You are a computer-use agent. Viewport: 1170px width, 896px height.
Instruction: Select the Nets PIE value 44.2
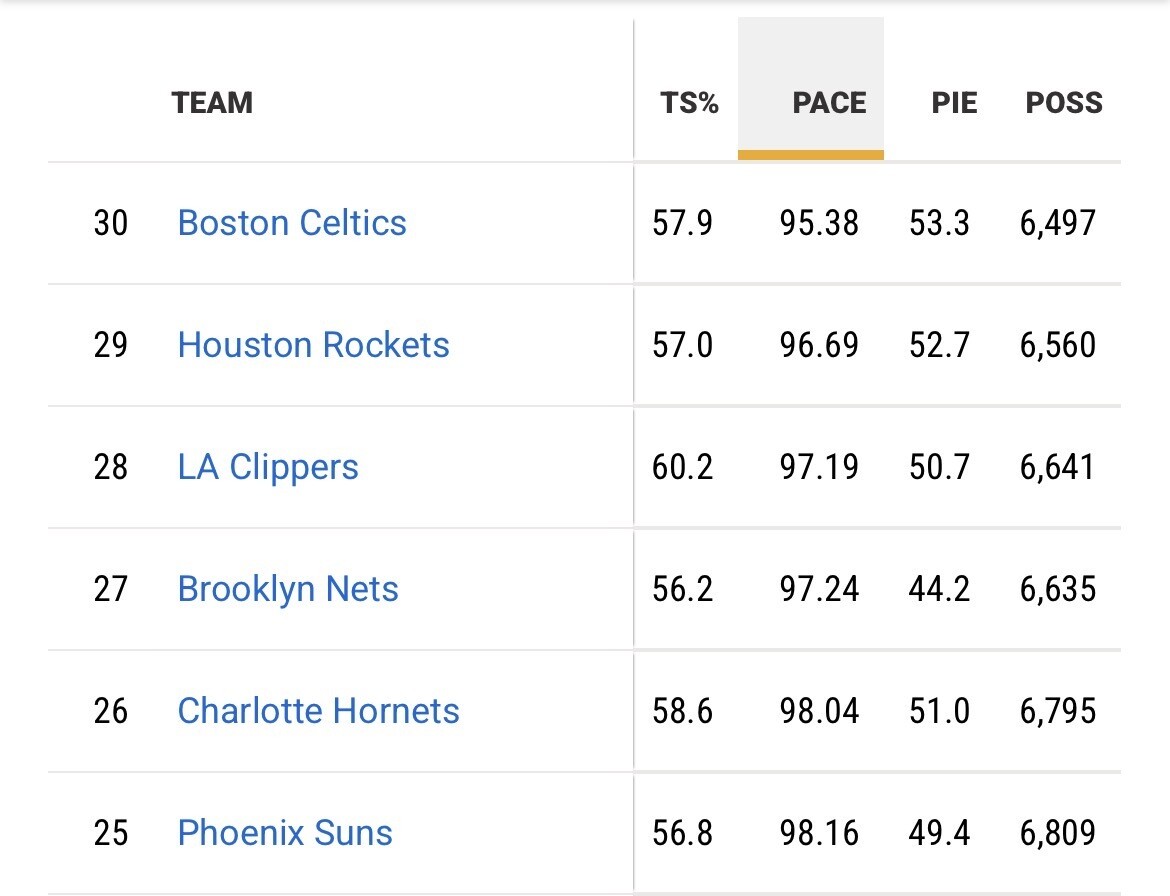[x=939, y=589]
